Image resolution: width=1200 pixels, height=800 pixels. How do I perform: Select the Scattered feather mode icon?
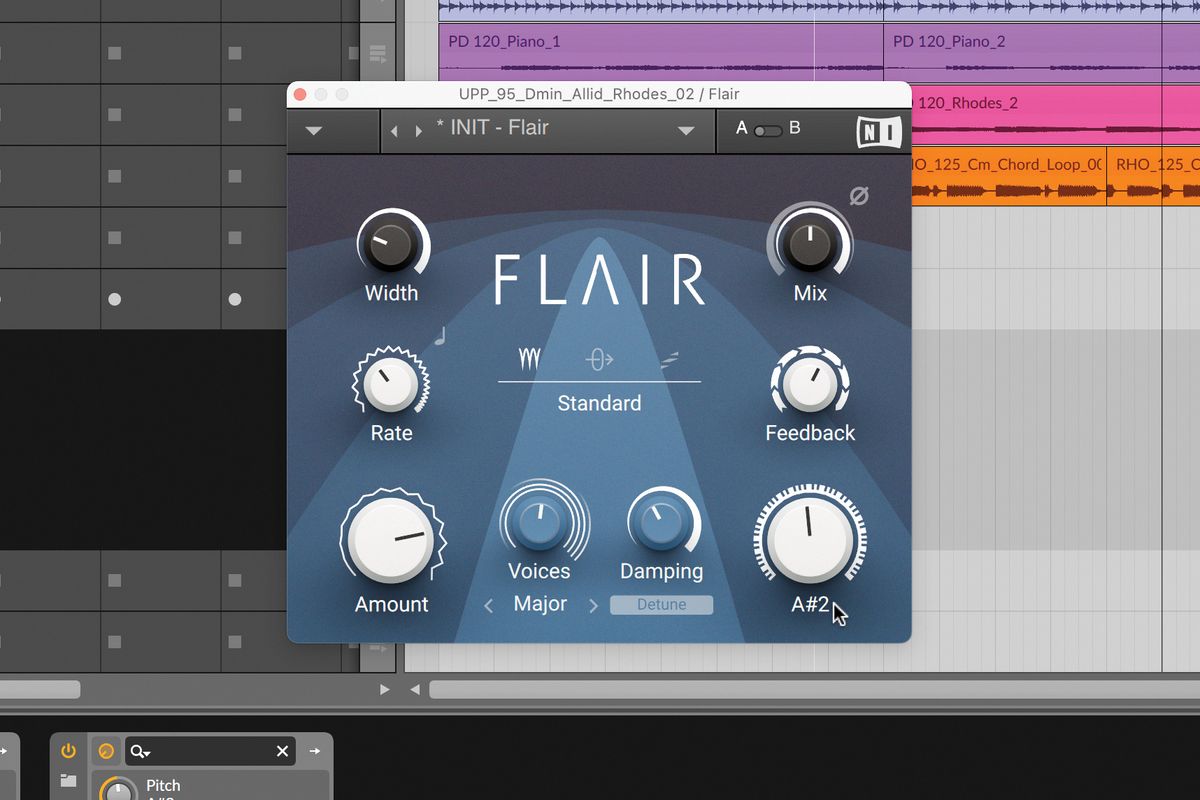(668, 358)
